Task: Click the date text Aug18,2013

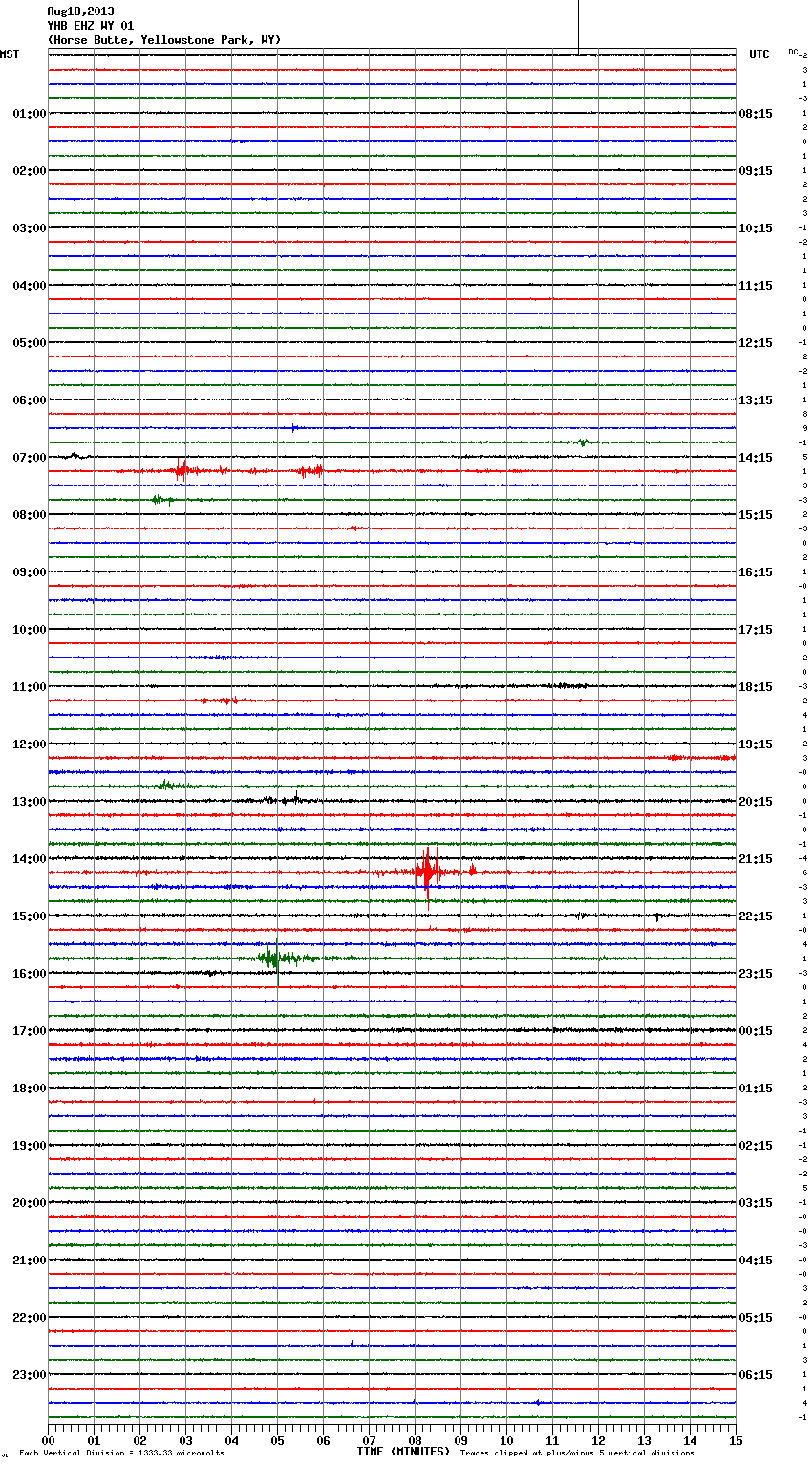Action: click(80, 11)
